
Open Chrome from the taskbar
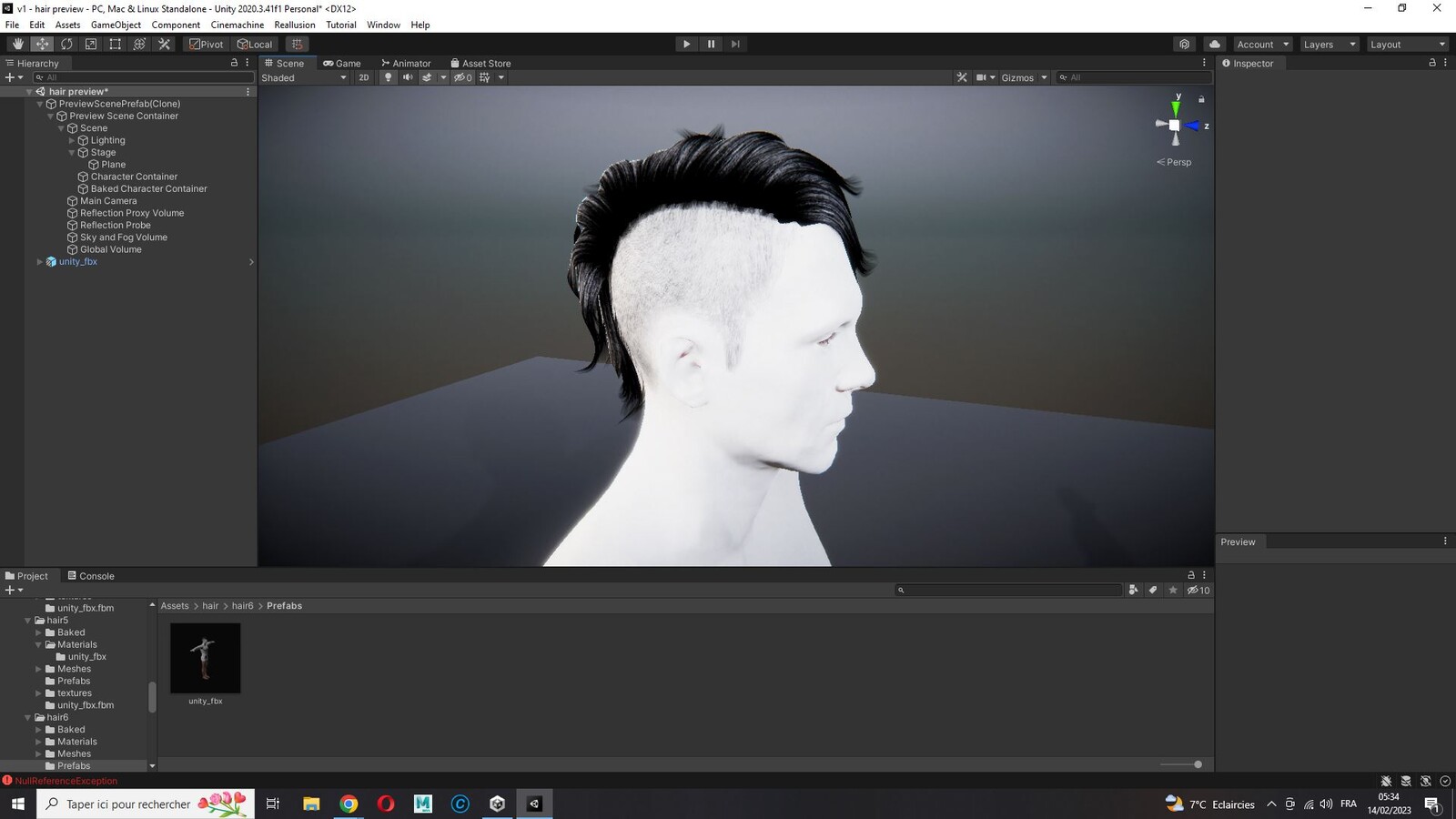(x=349, y=804)
